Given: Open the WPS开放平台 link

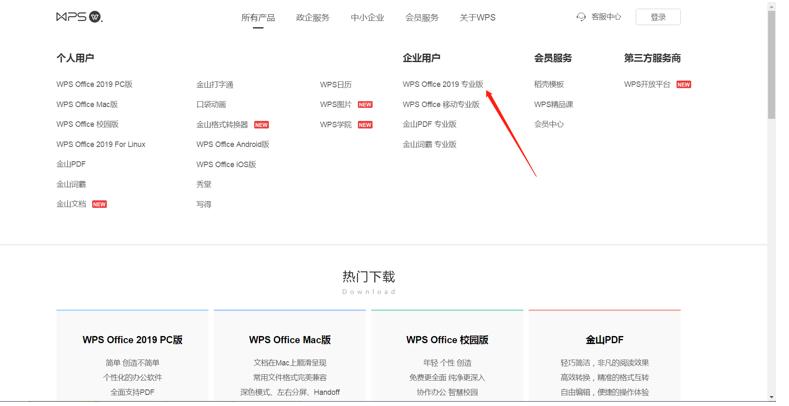Looking at the screenshot, I should point(647,85).
